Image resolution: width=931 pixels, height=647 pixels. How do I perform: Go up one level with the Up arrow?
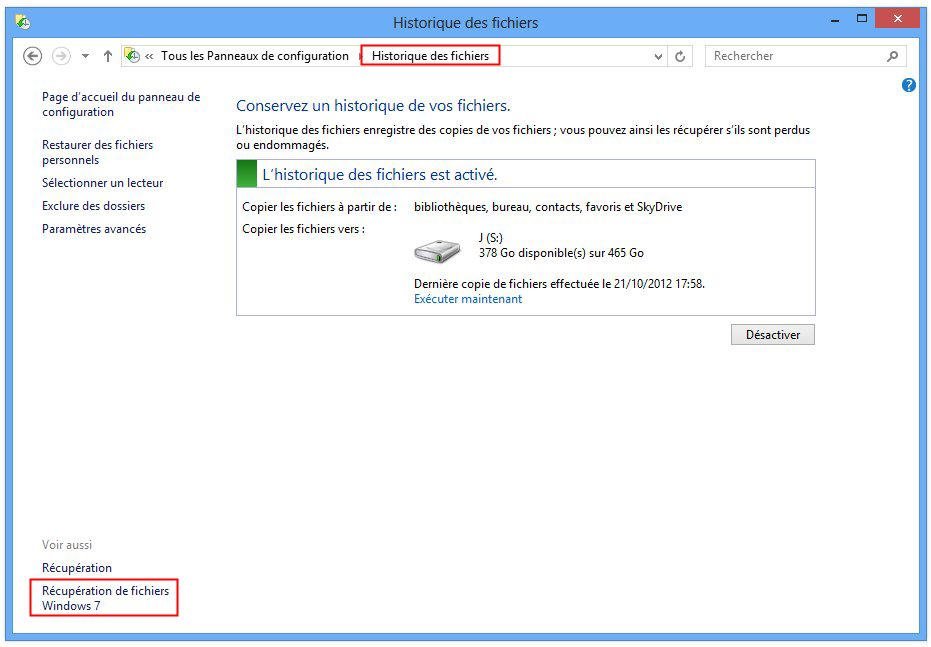pyautogui.click(x=107, y=56)
